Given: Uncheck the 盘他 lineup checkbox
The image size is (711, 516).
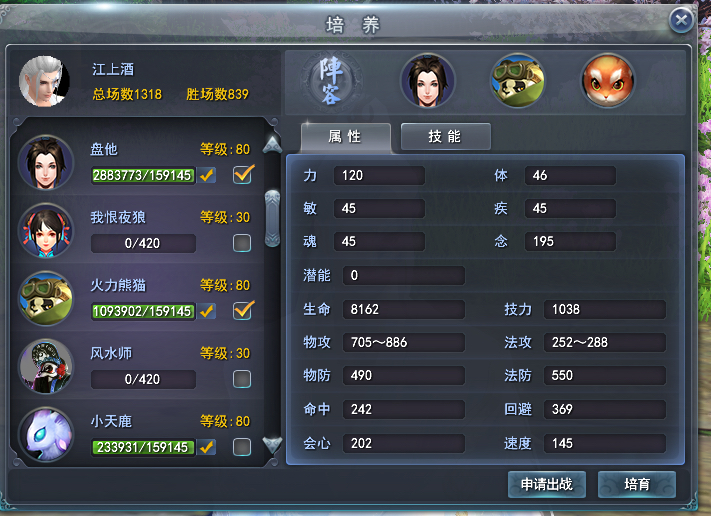Looking at the screenshot, I should click(243, 175).
